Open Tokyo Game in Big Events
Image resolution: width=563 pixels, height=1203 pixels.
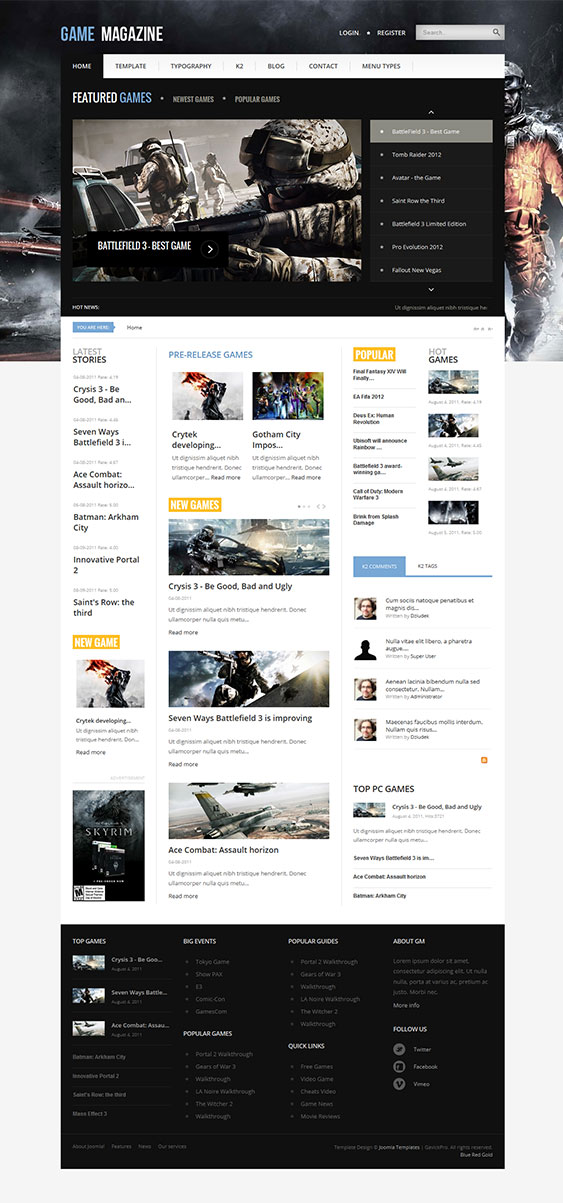pos(212,962)
